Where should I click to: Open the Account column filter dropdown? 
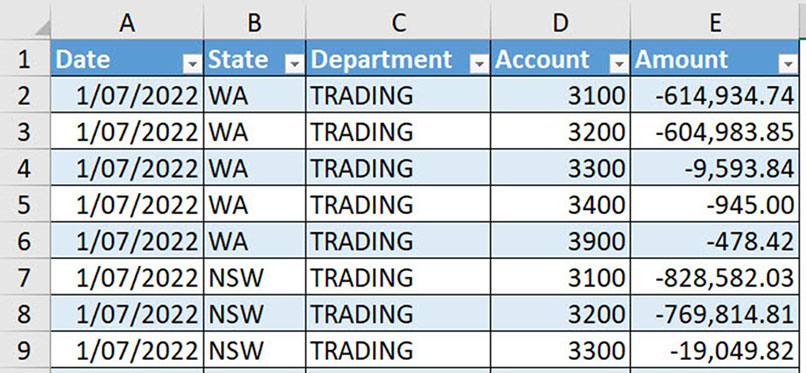(619, 64)
